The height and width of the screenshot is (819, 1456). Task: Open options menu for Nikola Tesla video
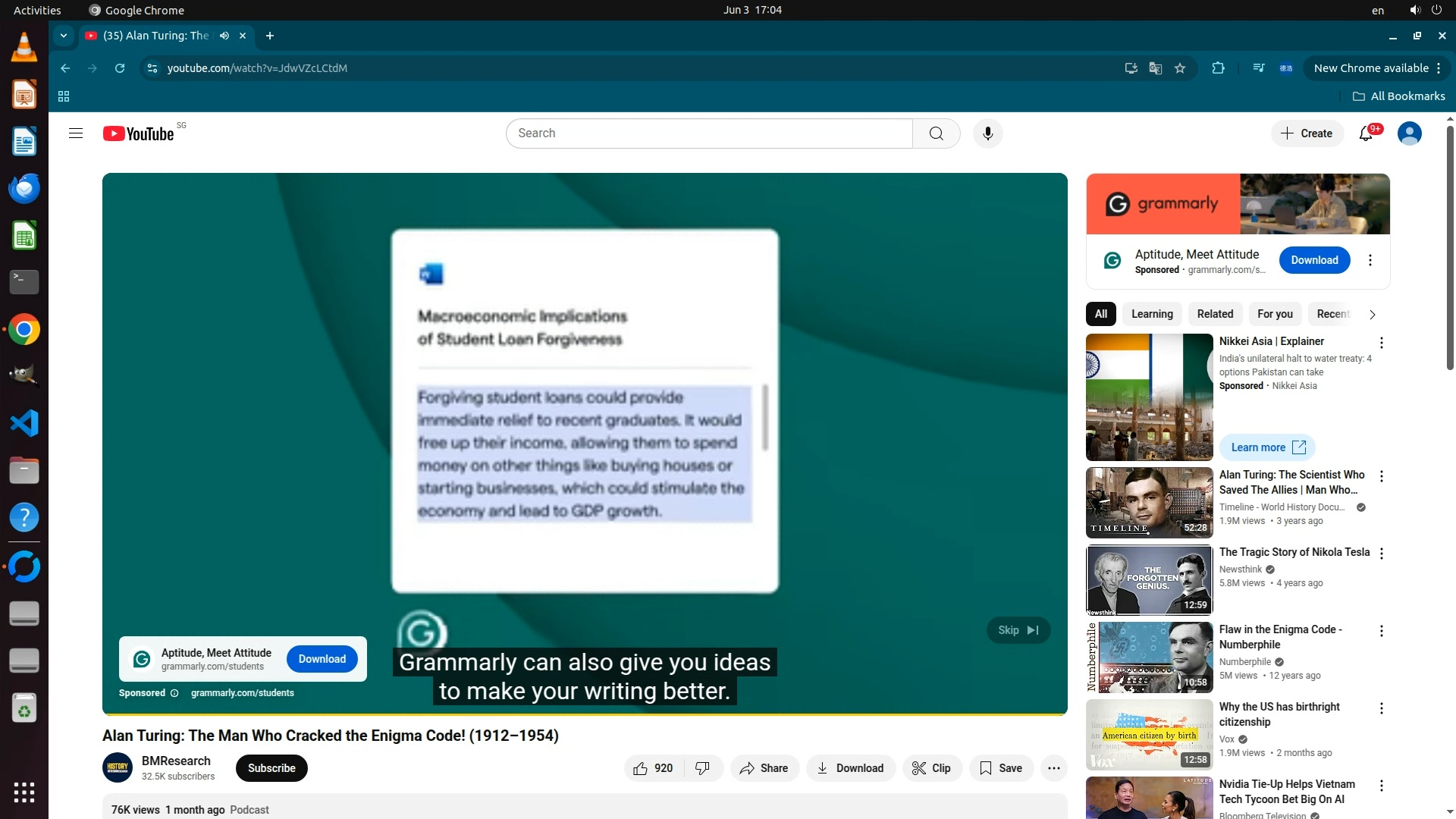(1381, 554)
